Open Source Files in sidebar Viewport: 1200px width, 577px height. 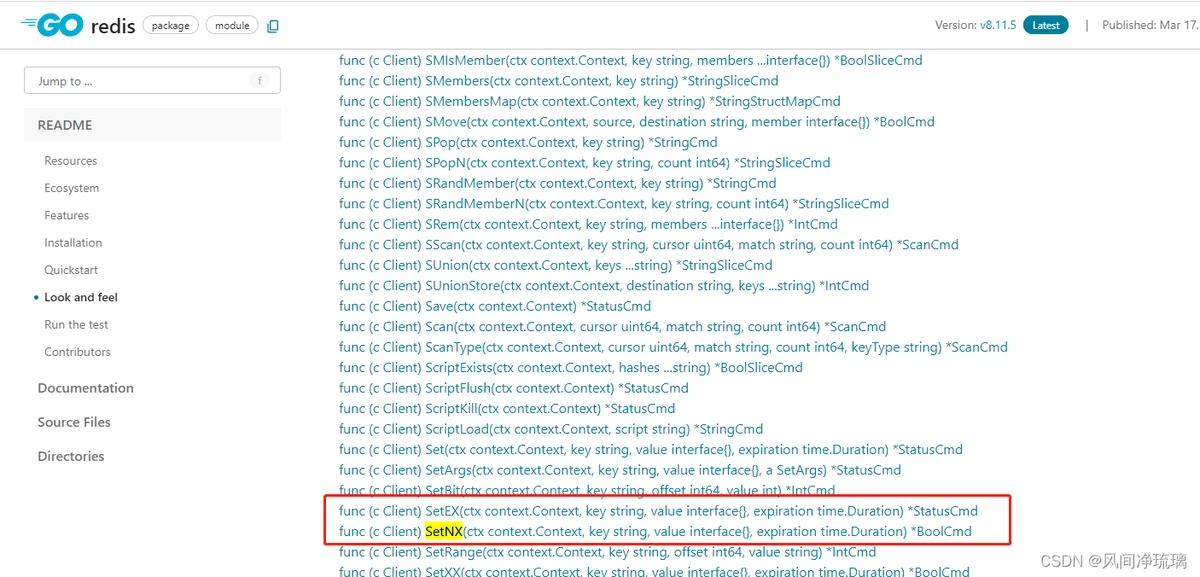(x=74, y=422)
